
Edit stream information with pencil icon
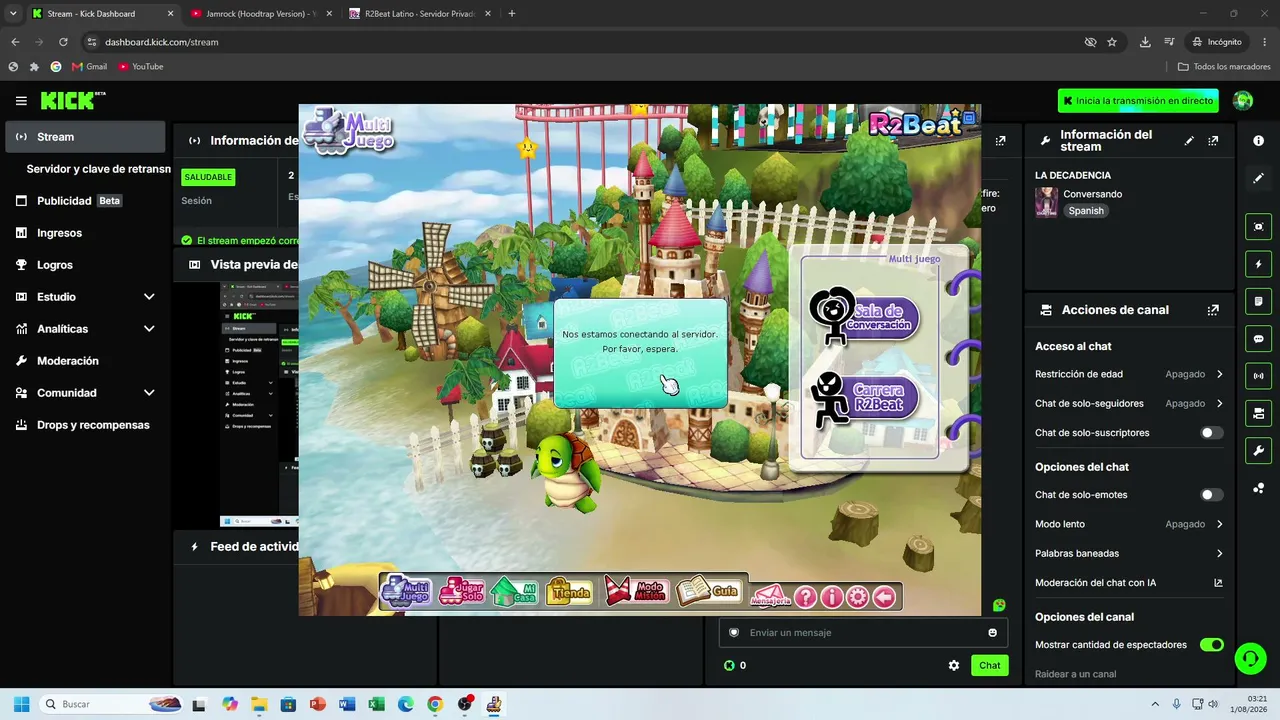tap(1189, 141)
